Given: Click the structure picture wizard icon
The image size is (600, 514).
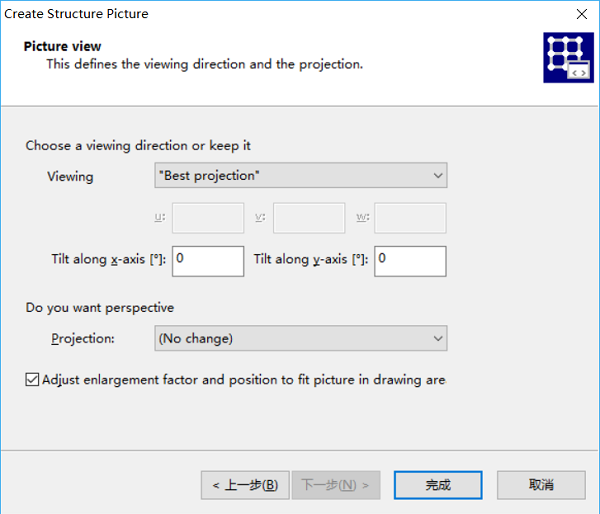Looking at the screenshot, I should point(568,57).
